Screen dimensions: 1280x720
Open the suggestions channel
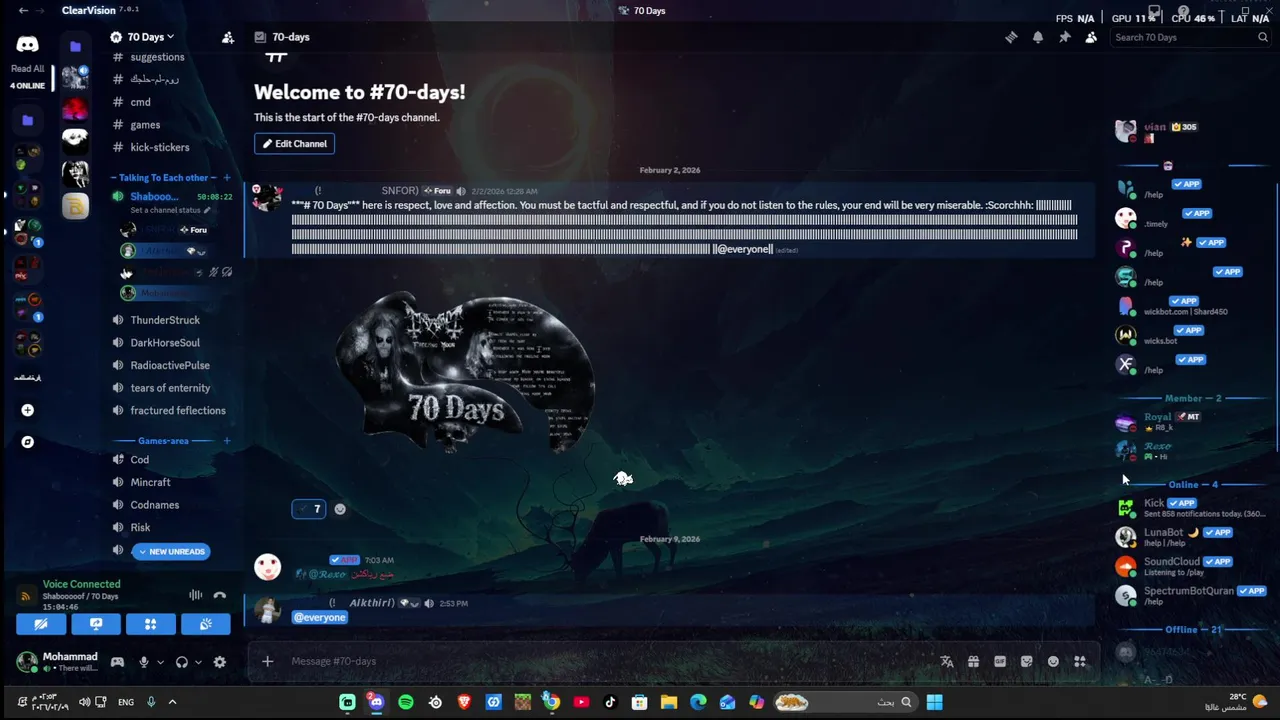click(157, 57)
